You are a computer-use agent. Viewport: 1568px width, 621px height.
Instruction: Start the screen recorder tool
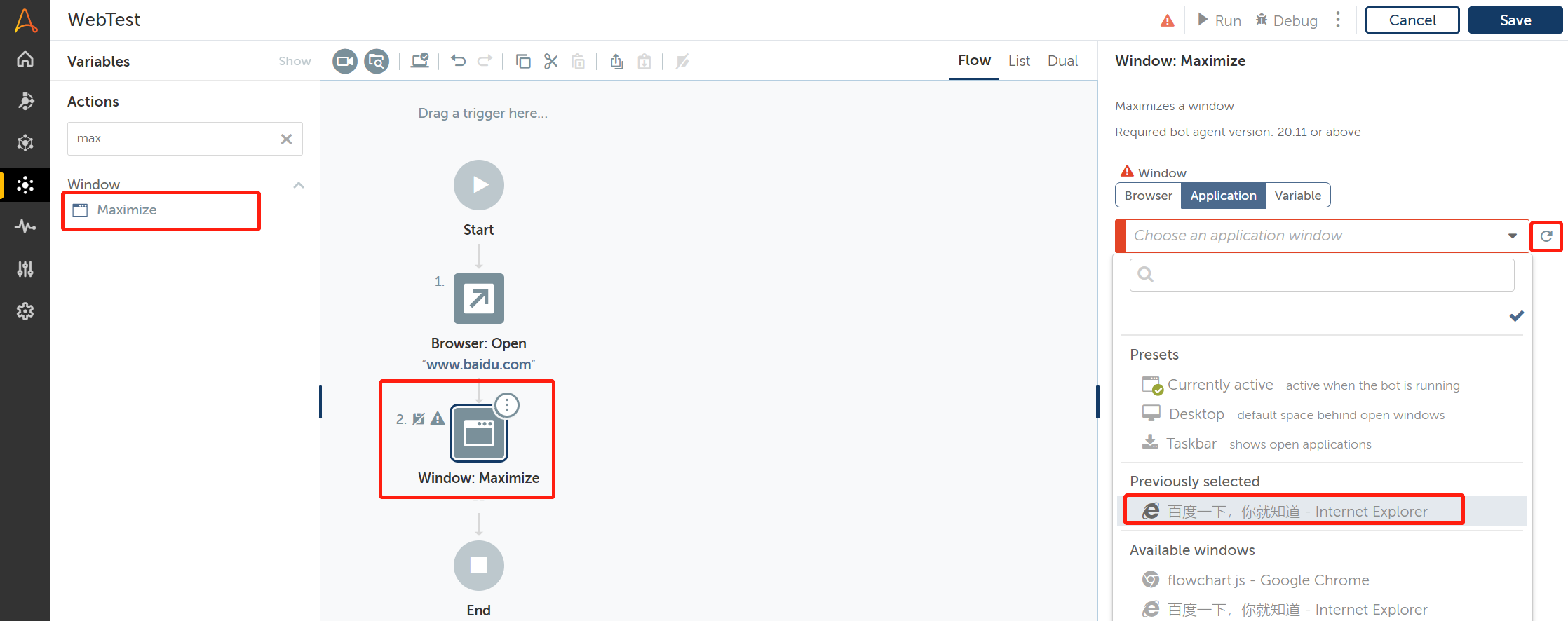point(345,62)
